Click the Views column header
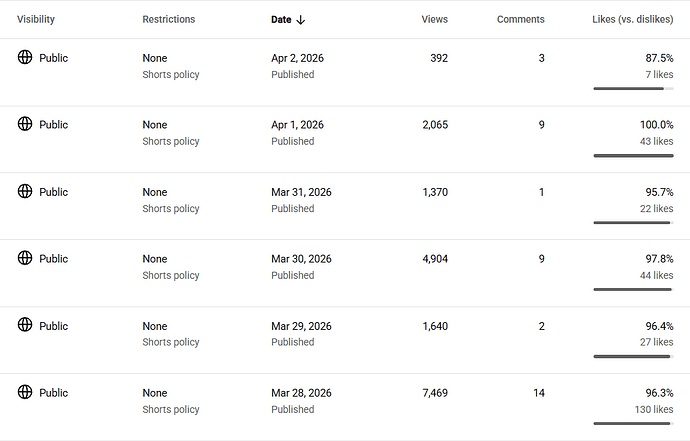This screenshot has width=690, height=441. point(434,20)
